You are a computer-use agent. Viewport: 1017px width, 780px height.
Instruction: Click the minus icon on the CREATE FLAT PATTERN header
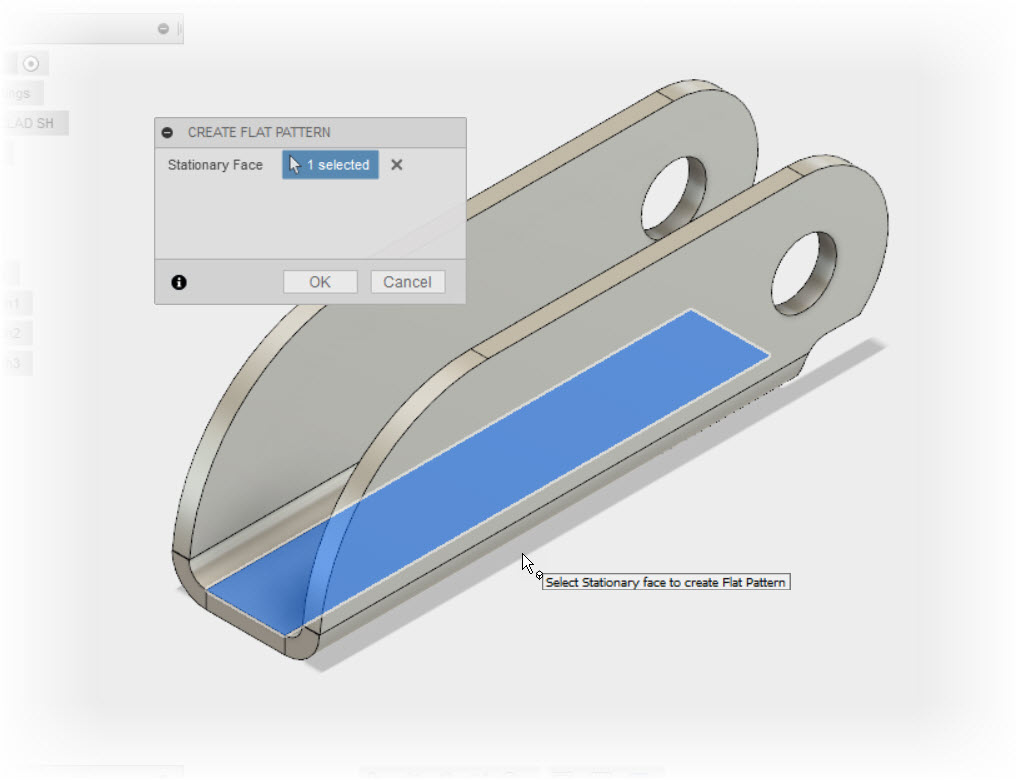tap(165, 132)
